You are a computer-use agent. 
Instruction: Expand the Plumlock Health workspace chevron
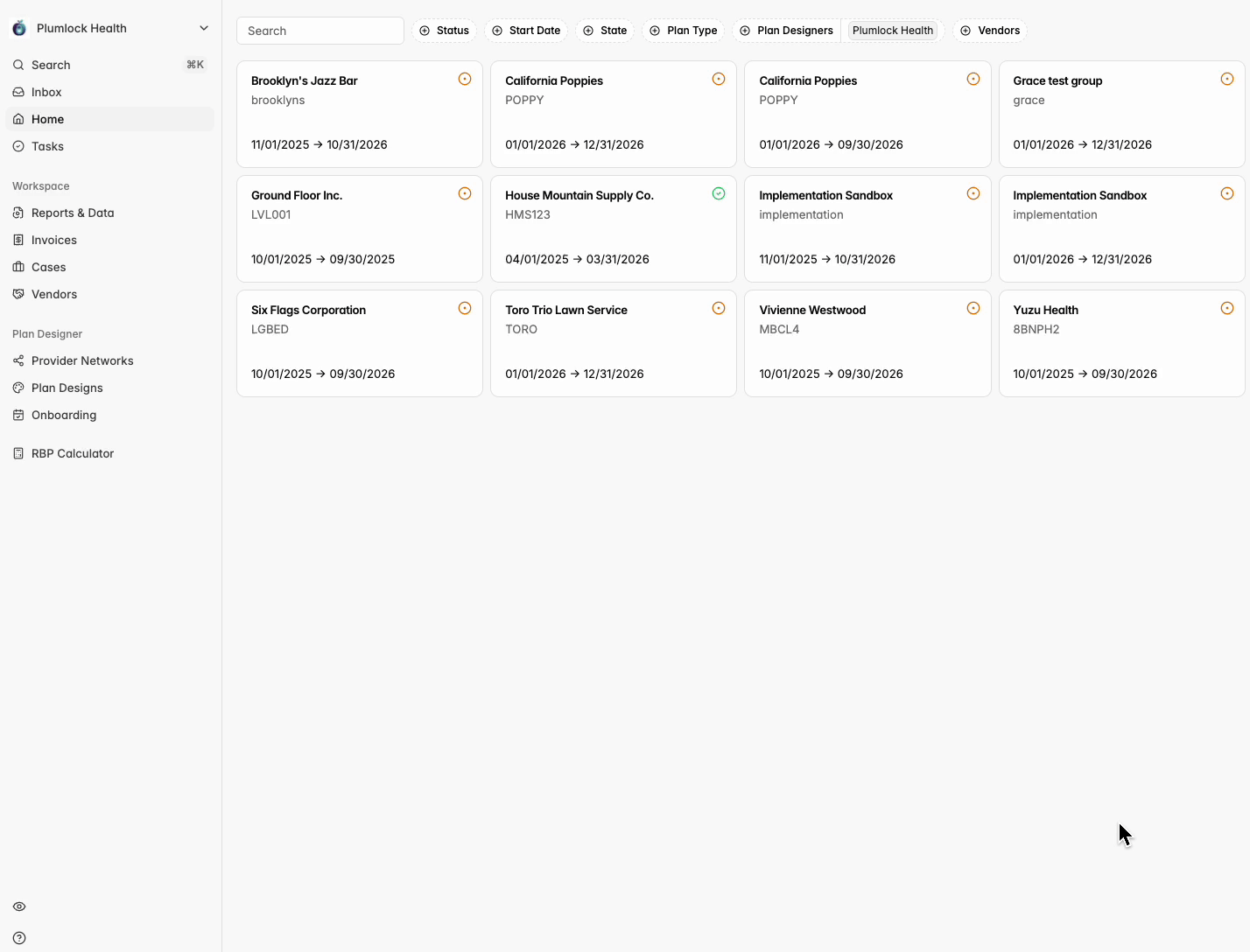[204, 28]
